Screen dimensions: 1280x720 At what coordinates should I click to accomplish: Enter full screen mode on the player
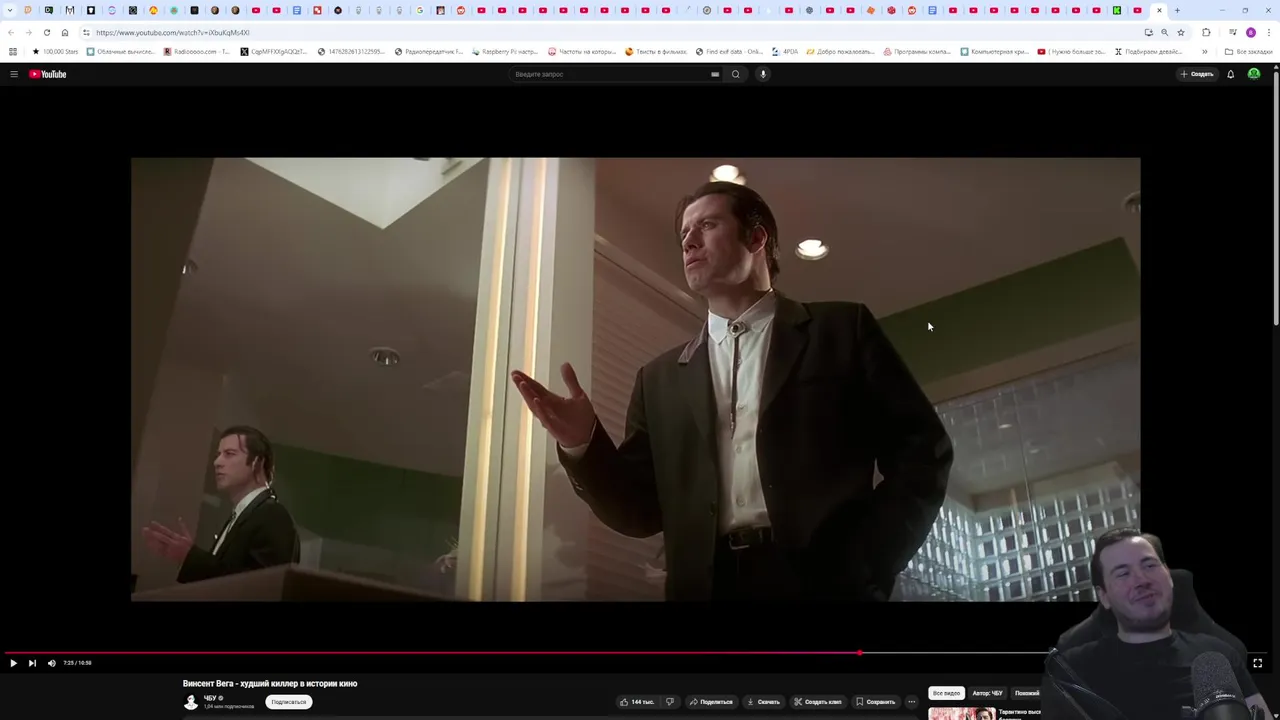pyautogui.click(x=1258, y=663)
